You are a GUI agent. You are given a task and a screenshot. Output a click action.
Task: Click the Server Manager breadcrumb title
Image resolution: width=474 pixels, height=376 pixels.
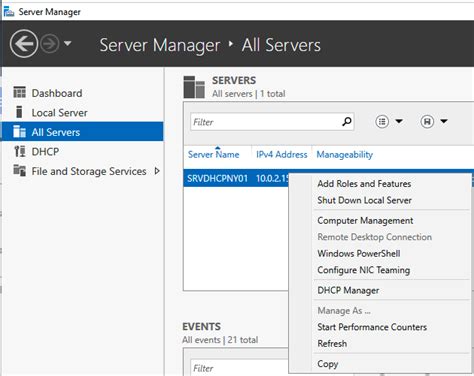click(160, 45)
